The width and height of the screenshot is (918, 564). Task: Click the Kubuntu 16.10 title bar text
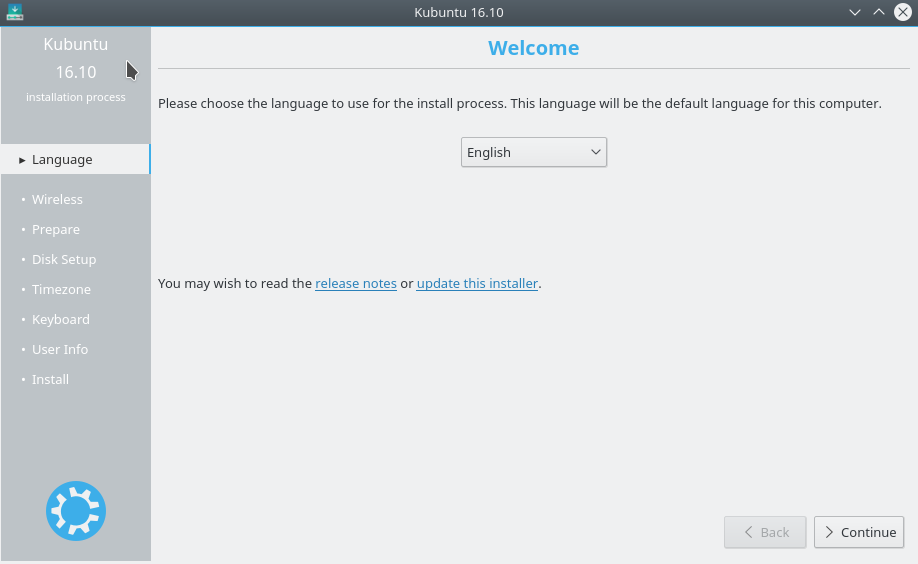coord(459,12)
